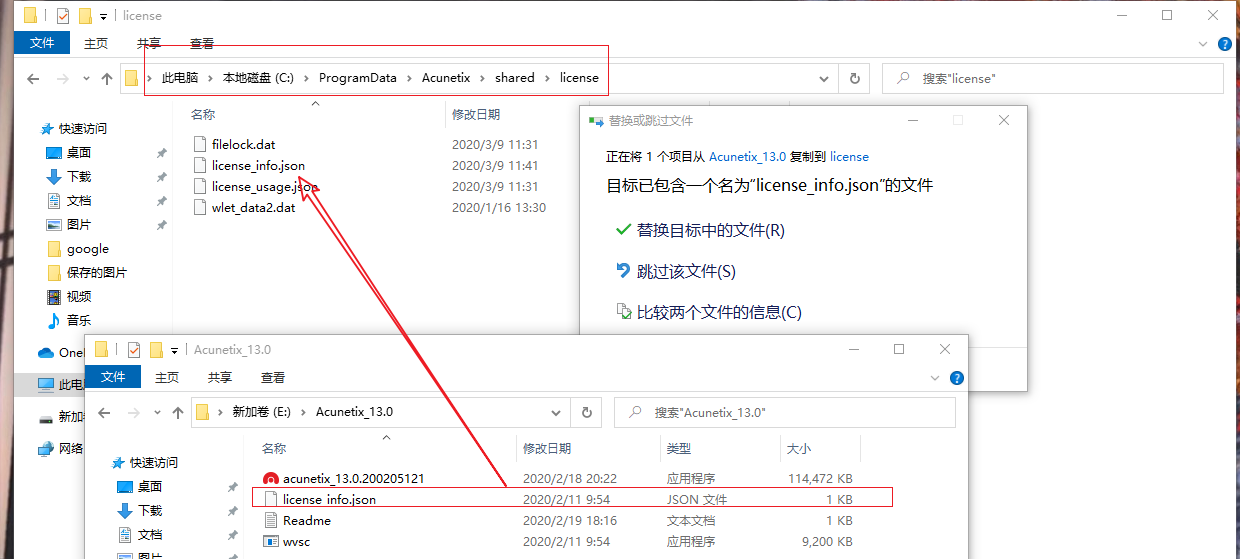Click the 本地磁盘 (C:) breadcrumb
1240x559 pixels.
coord(259,78)
